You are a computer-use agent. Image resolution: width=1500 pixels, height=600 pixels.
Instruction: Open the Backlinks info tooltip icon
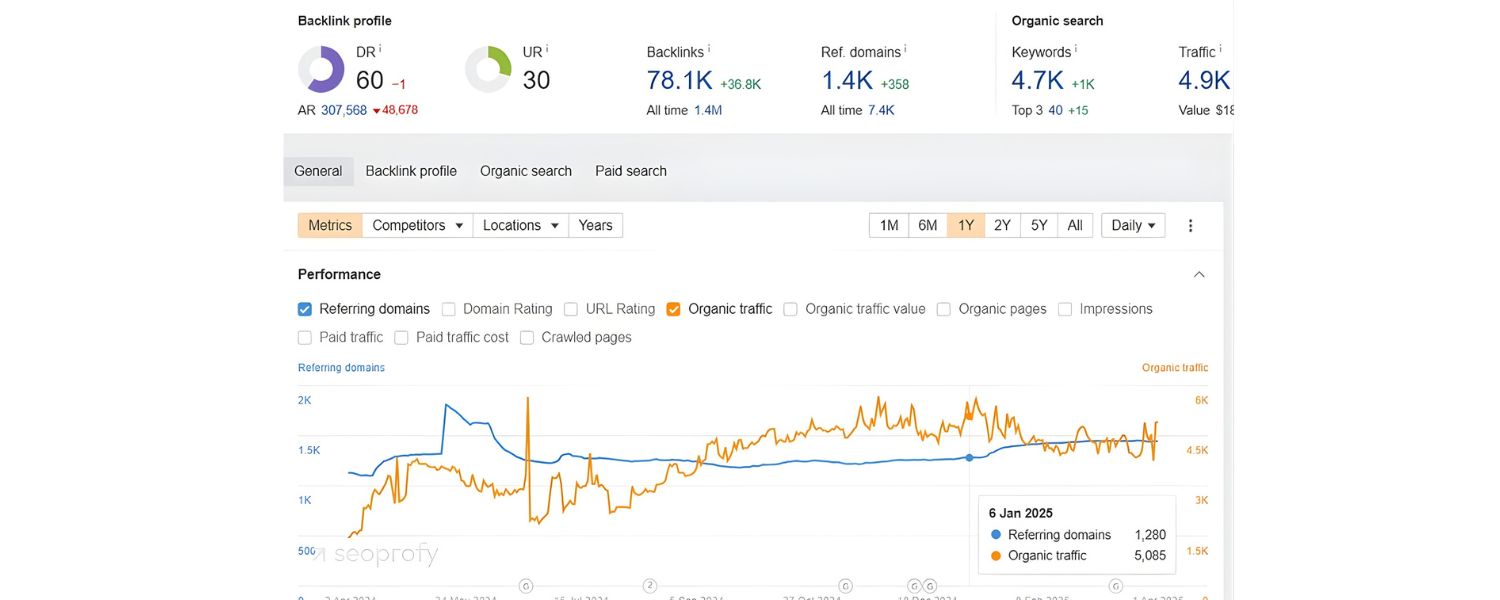(x=709, y=48)
